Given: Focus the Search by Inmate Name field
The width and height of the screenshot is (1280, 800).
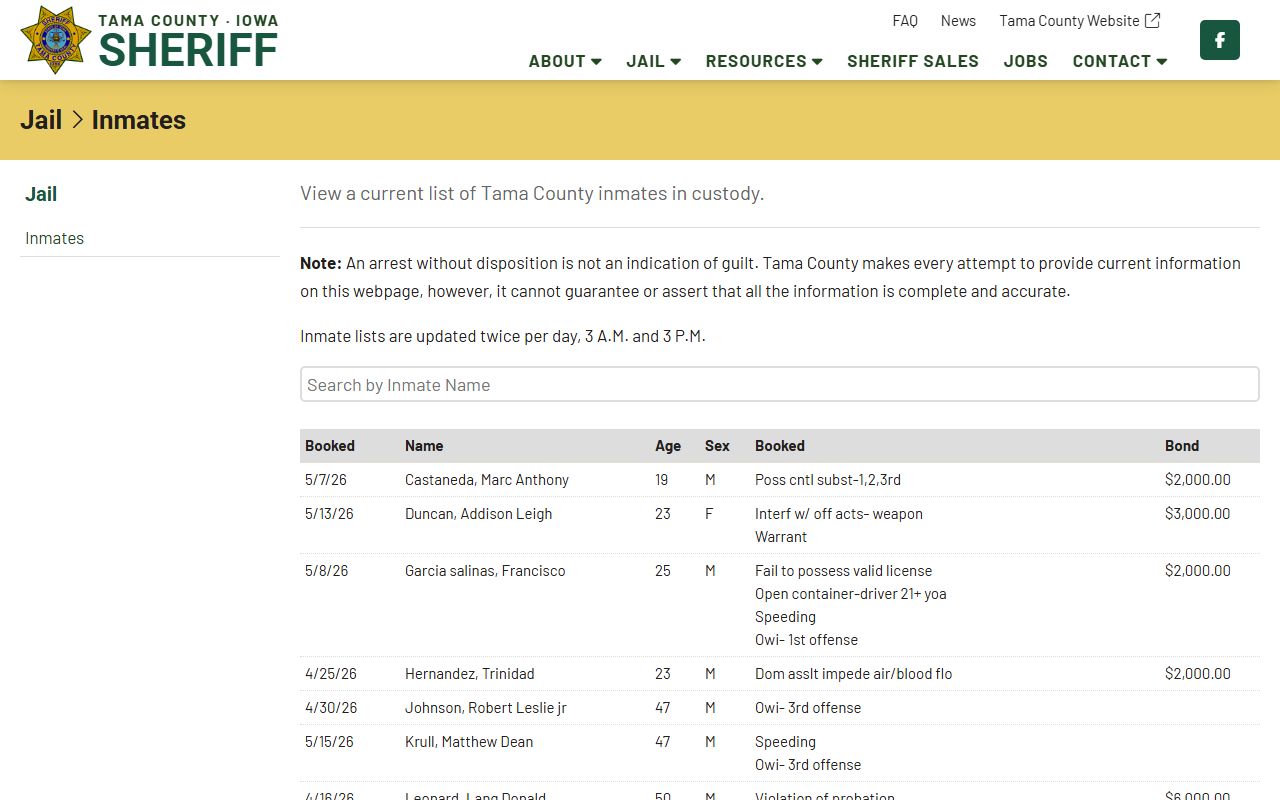Looking at the screenshot, I should pos(780,385).
